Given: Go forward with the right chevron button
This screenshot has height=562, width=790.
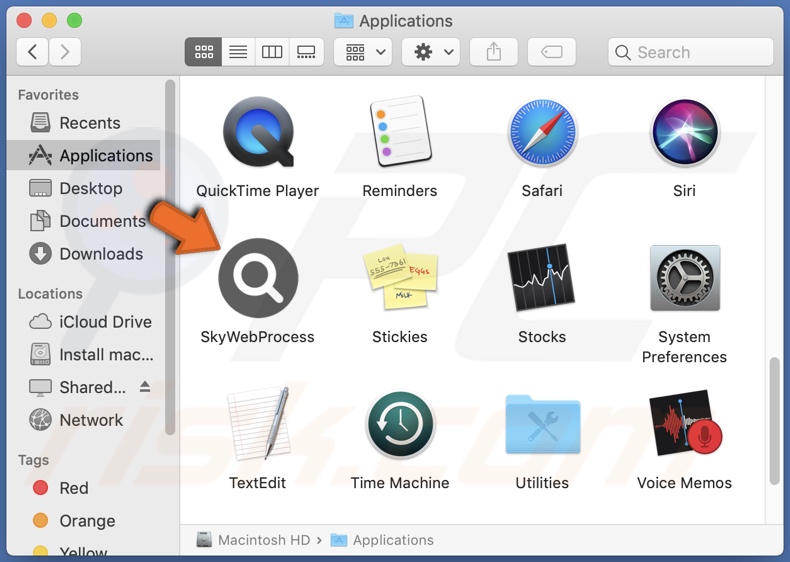Looking at the screenshot, I should point(64,52).
